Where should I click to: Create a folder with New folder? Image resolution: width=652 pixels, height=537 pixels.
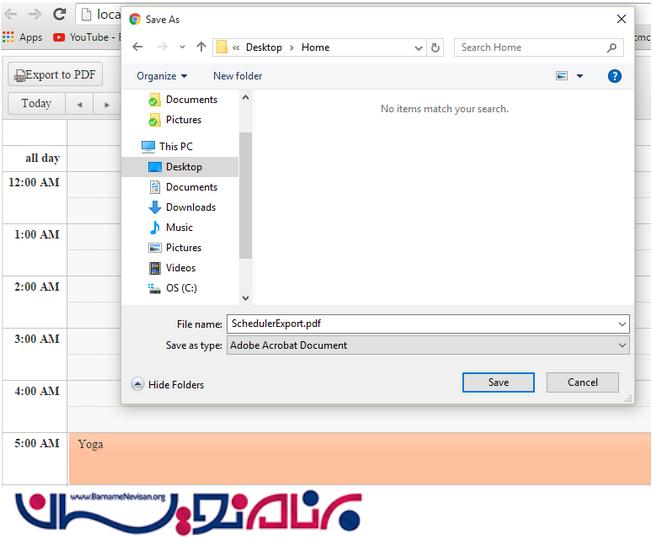pyautogui.click(x=237, y=76)
